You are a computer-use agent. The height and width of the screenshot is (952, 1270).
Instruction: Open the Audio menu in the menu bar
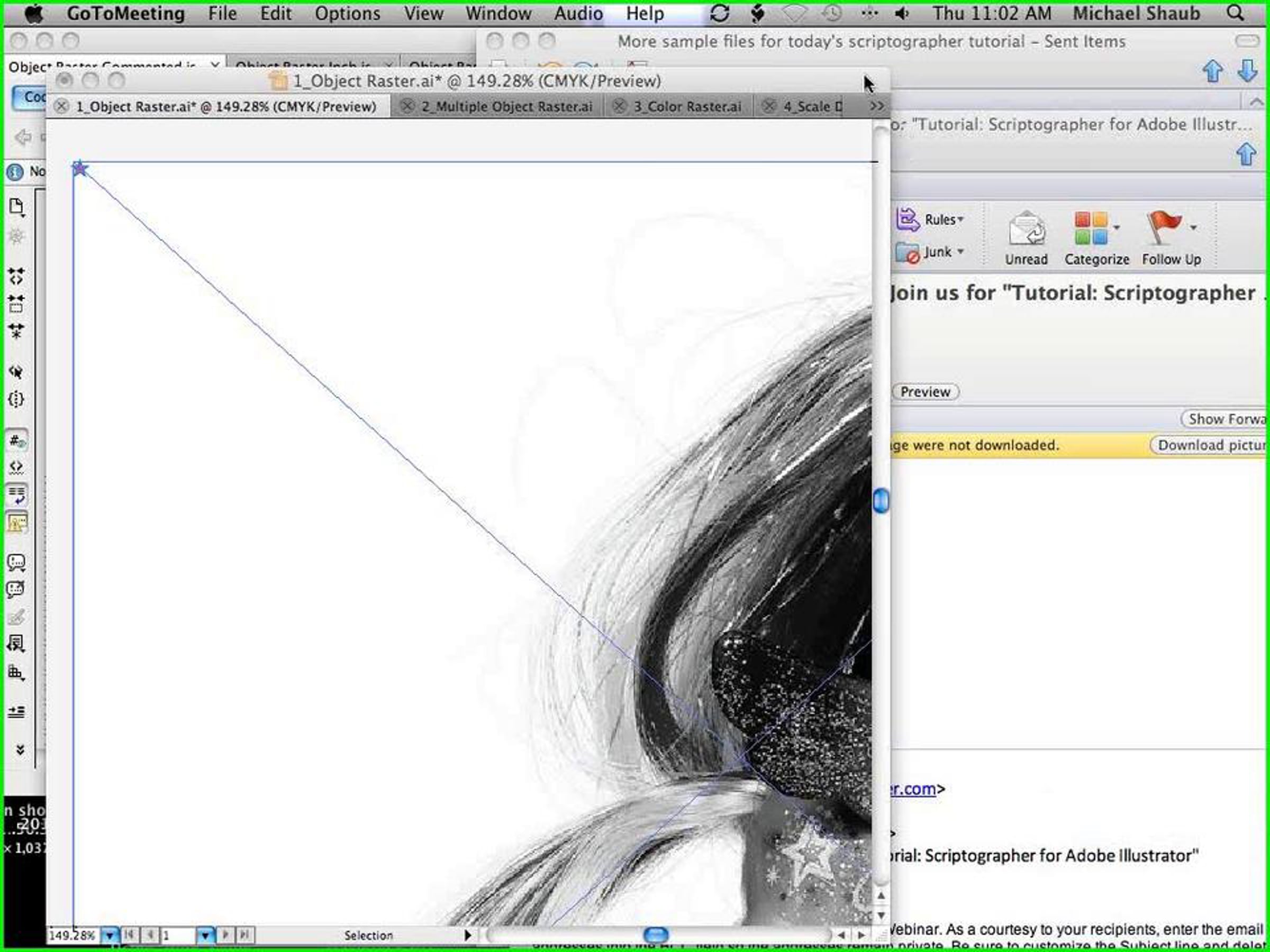click(x=578, y=13)
